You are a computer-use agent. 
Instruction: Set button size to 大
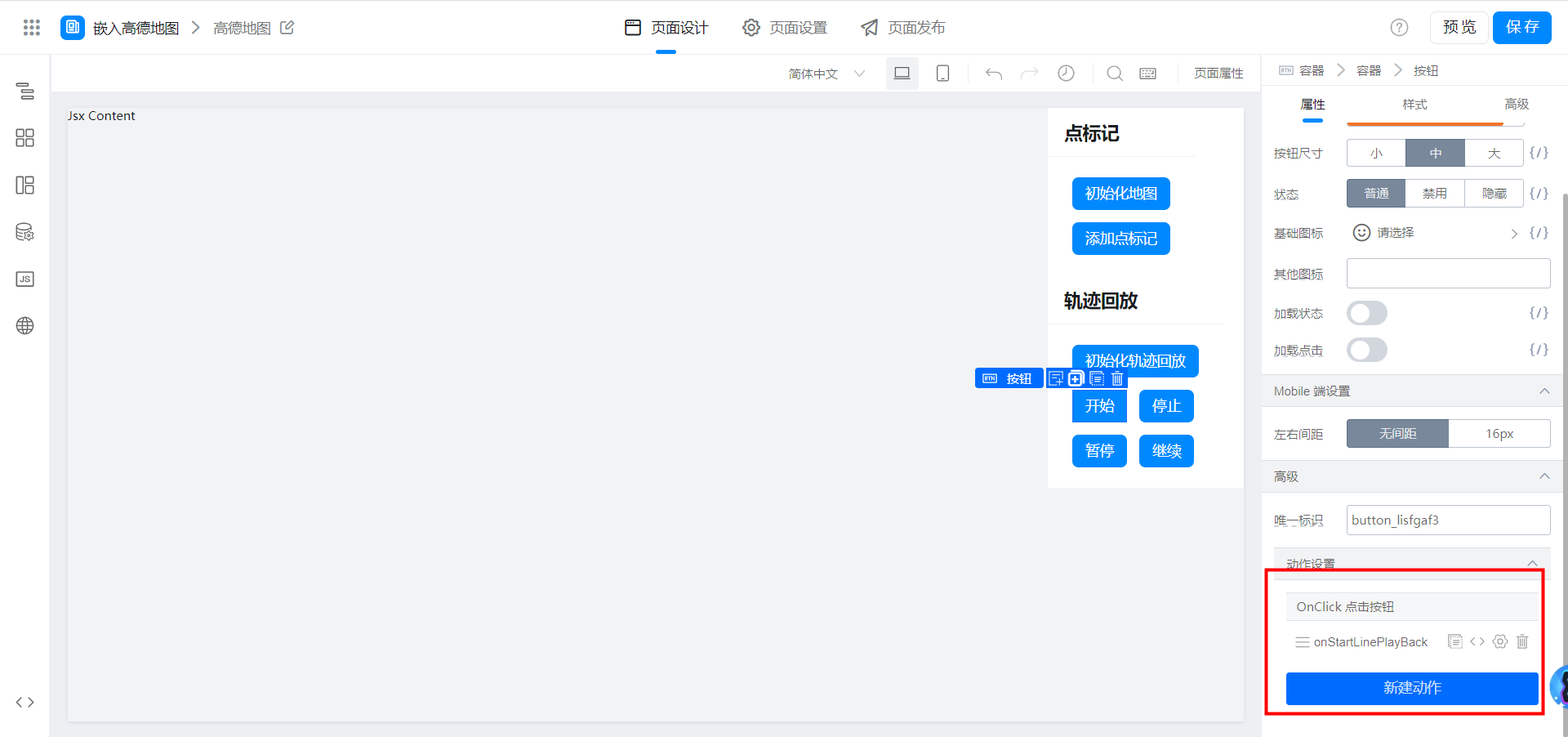pyautogui.click(x=1494, y=153)
